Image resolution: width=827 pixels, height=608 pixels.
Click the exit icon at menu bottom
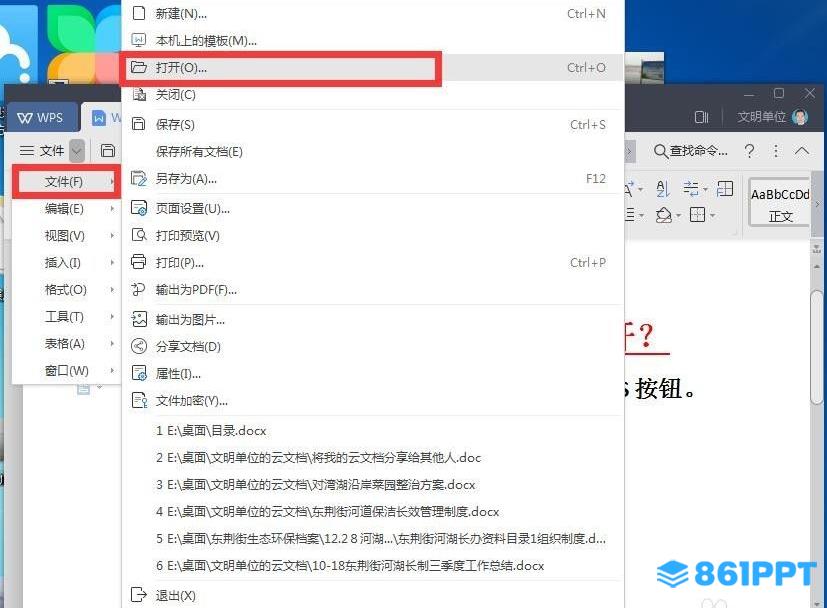point(139,595)
